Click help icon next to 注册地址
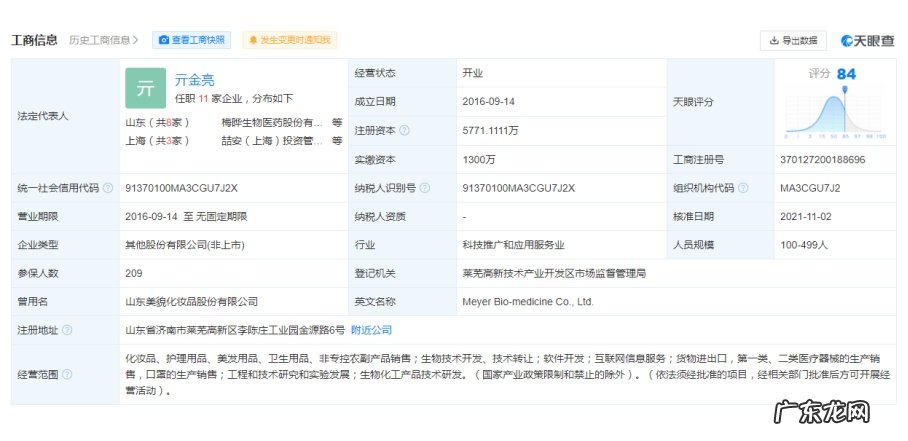This screenshot has width=908, height=441. click(67, 330)
